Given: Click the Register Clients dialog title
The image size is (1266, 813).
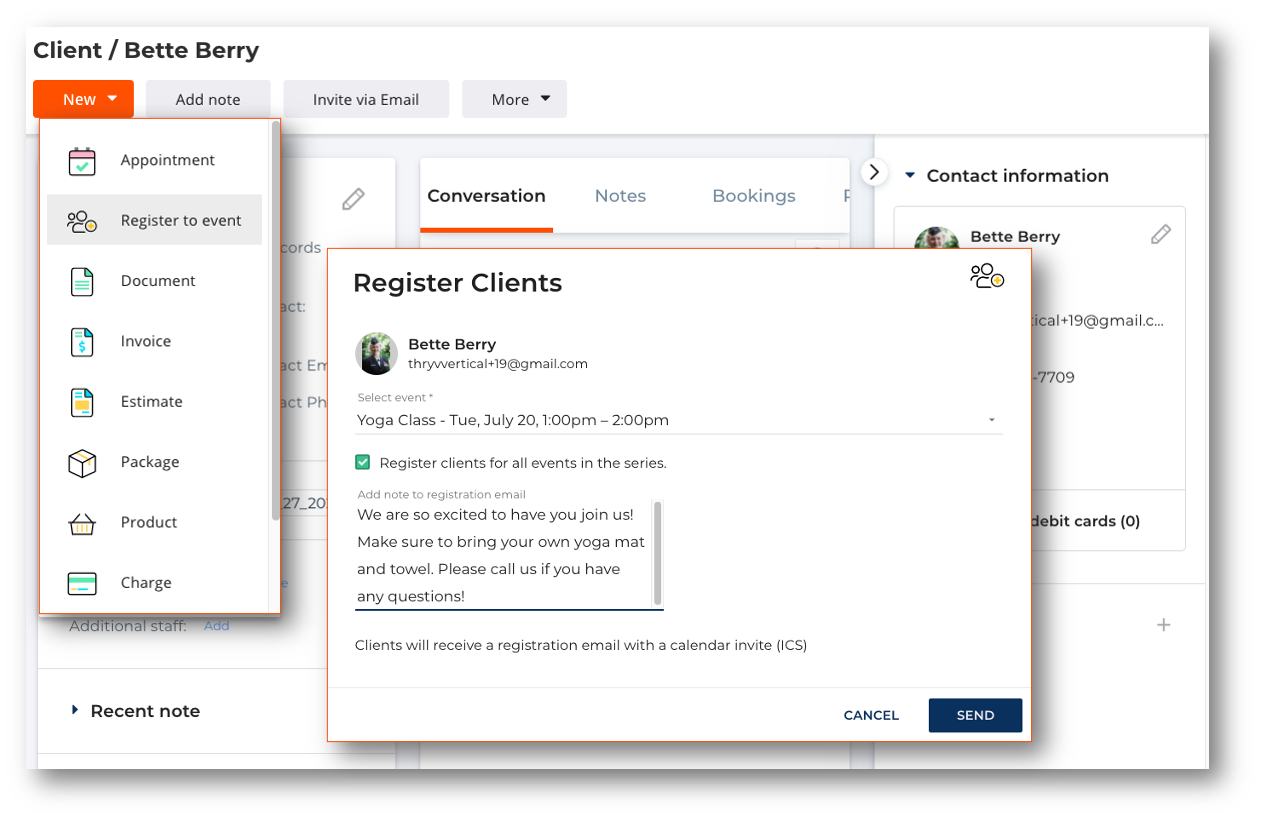Looking at the screenshot, I should point(457,283).
